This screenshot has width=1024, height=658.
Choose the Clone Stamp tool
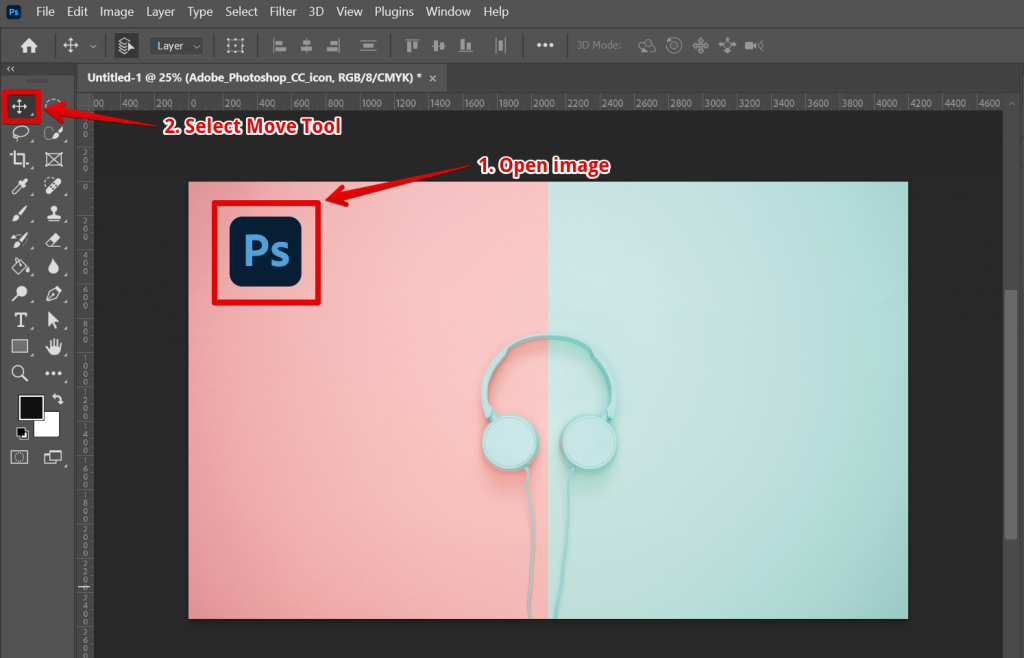pos(54,213)
